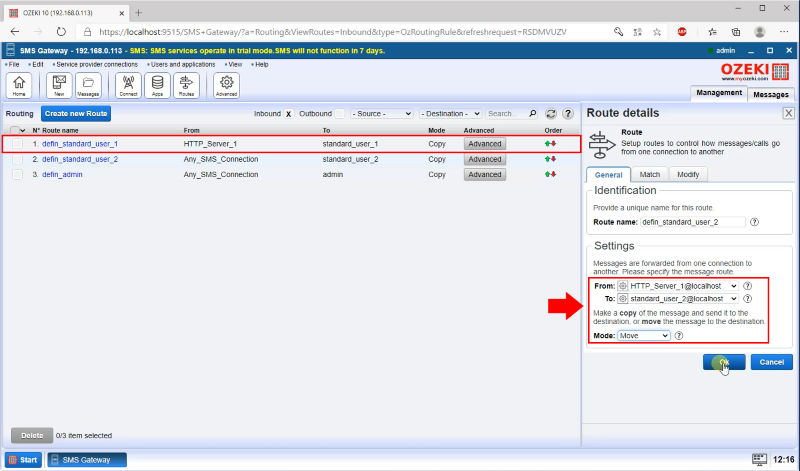
Task: Click the New message toolbar icon
Action: click(x=59, y=86)
